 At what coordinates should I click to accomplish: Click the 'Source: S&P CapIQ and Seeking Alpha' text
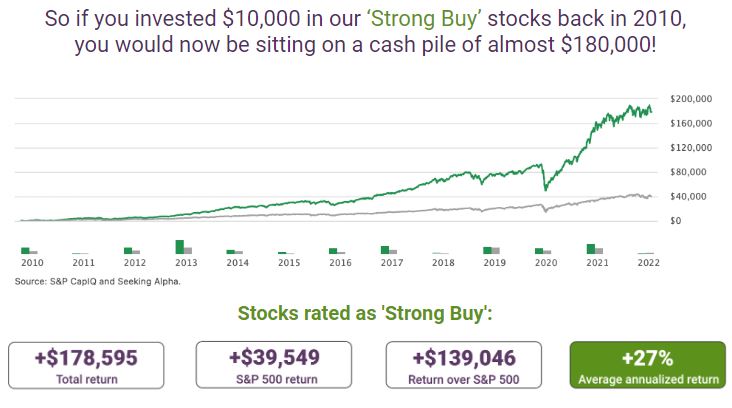click(x=97, y=282)
